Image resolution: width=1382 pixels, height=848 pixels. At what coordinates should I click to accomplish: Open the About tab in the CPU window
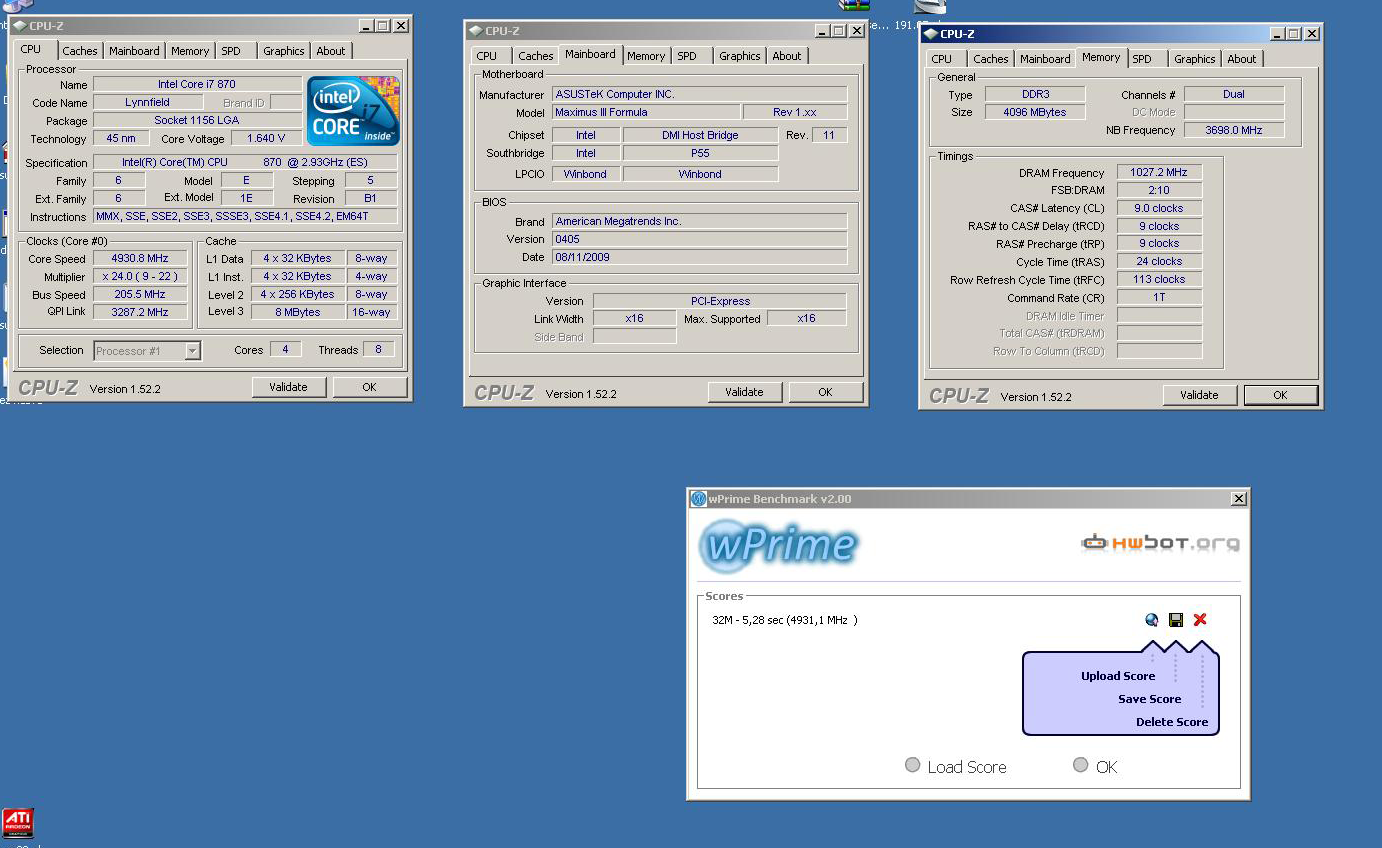pos(331,51)
